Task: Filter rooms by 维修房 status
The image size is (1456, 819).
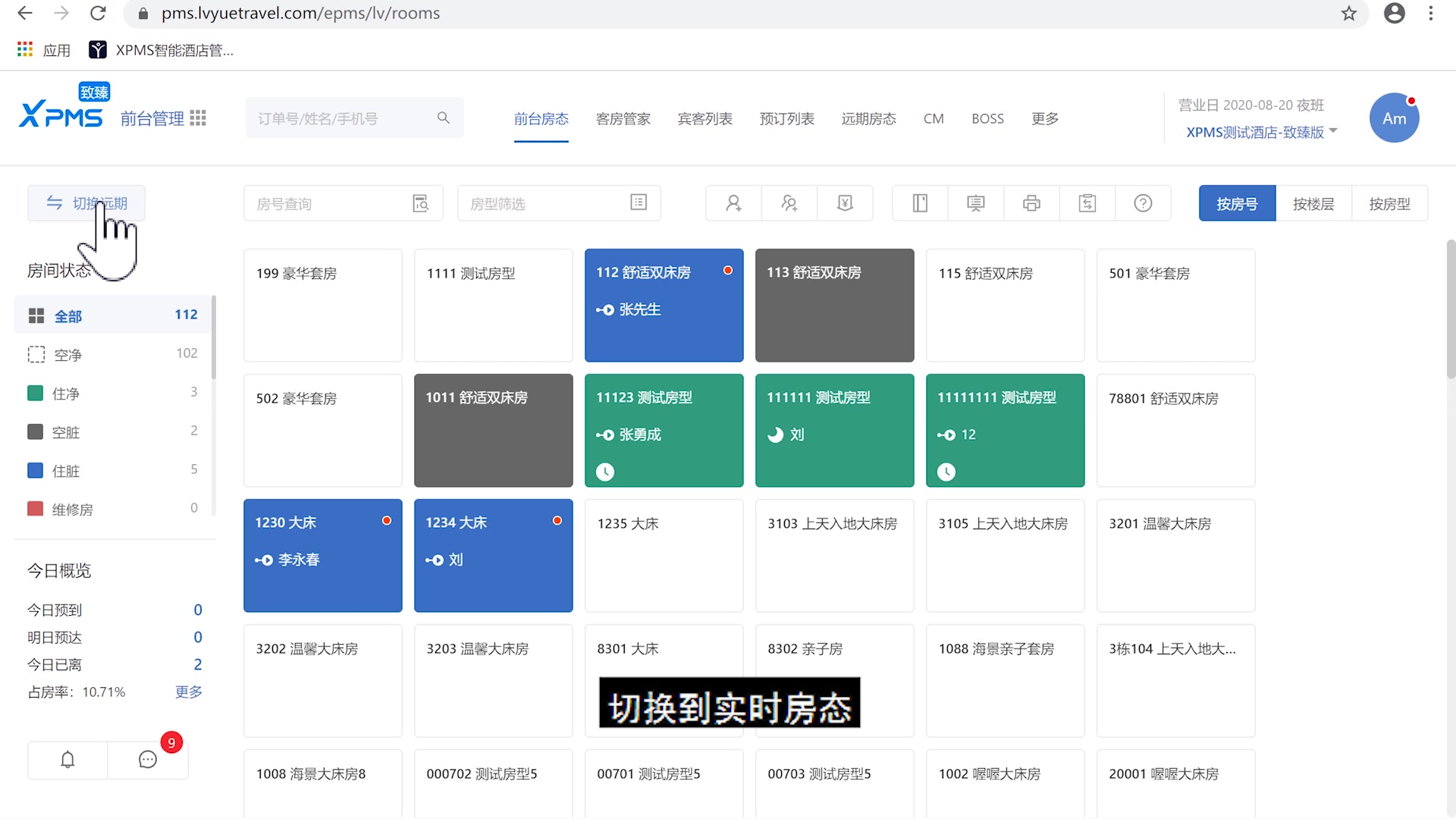Action: (112, 509)
